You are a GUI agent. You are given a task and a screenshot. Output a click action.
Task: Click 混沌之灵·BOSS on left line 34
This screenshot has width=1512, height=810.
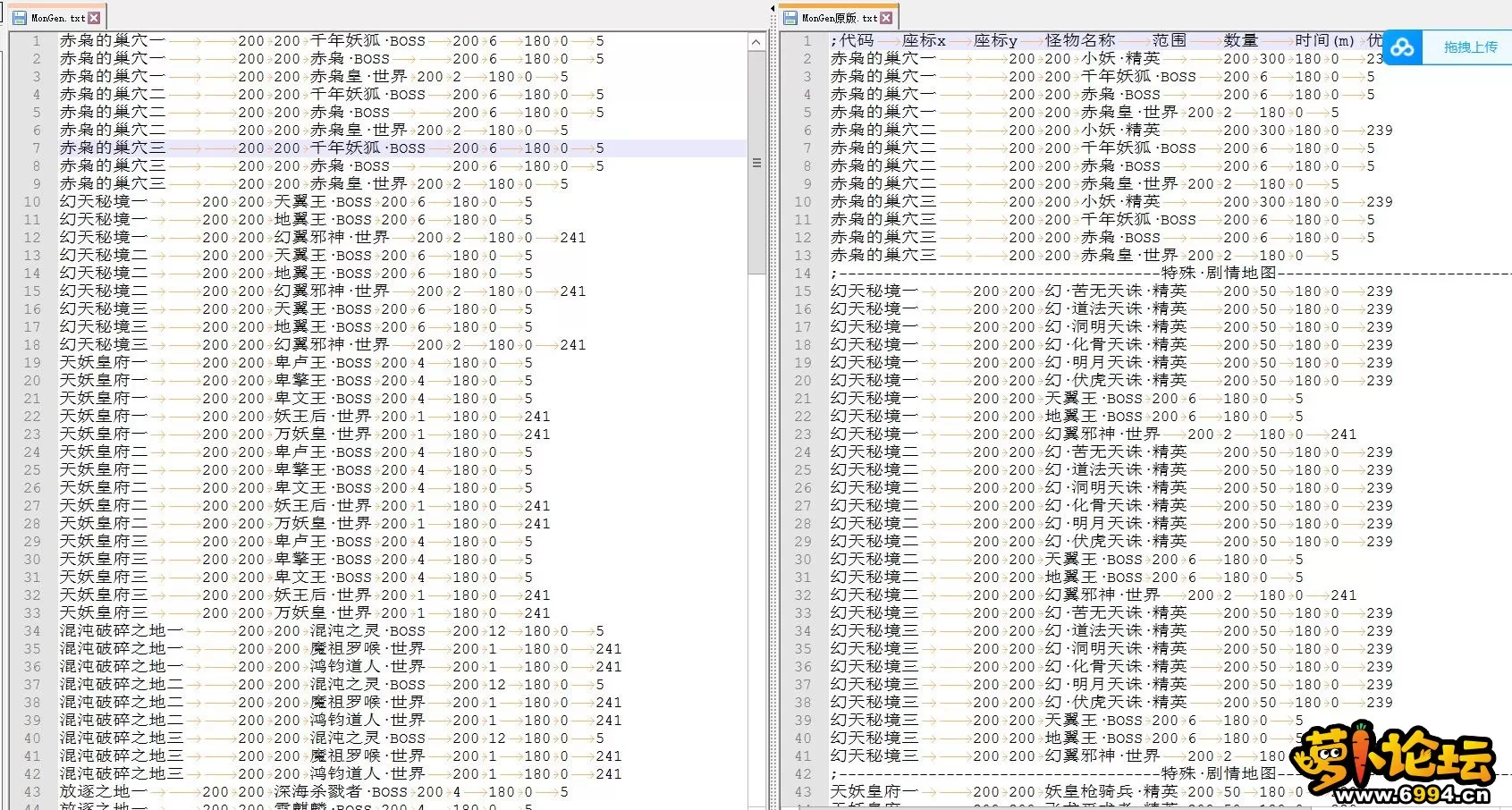367,631
